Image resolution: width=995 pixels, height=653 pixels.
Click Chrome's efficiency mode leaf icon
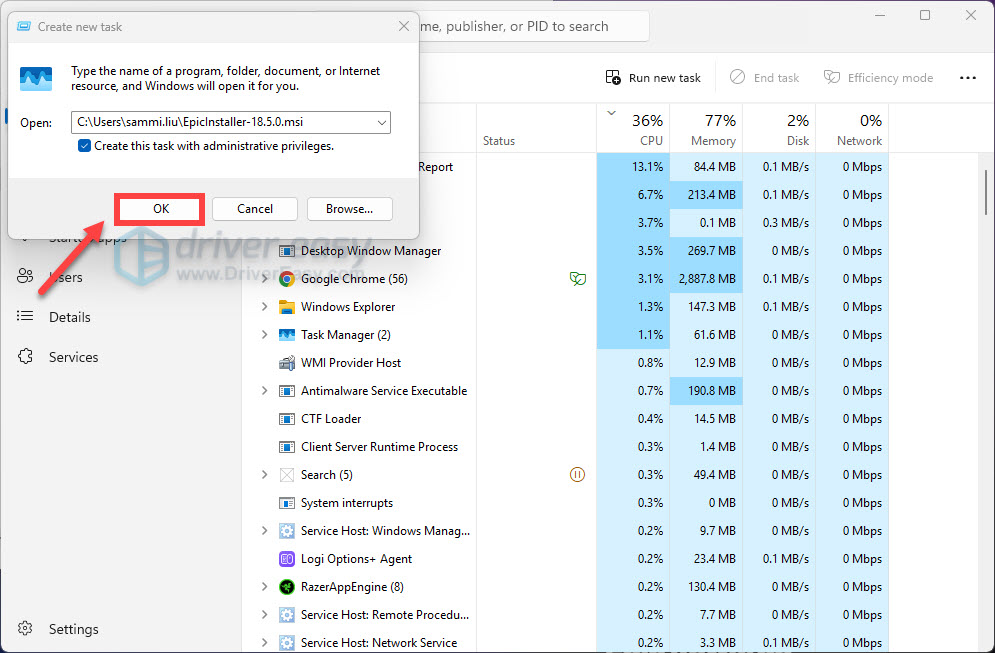tap(577, 278)
